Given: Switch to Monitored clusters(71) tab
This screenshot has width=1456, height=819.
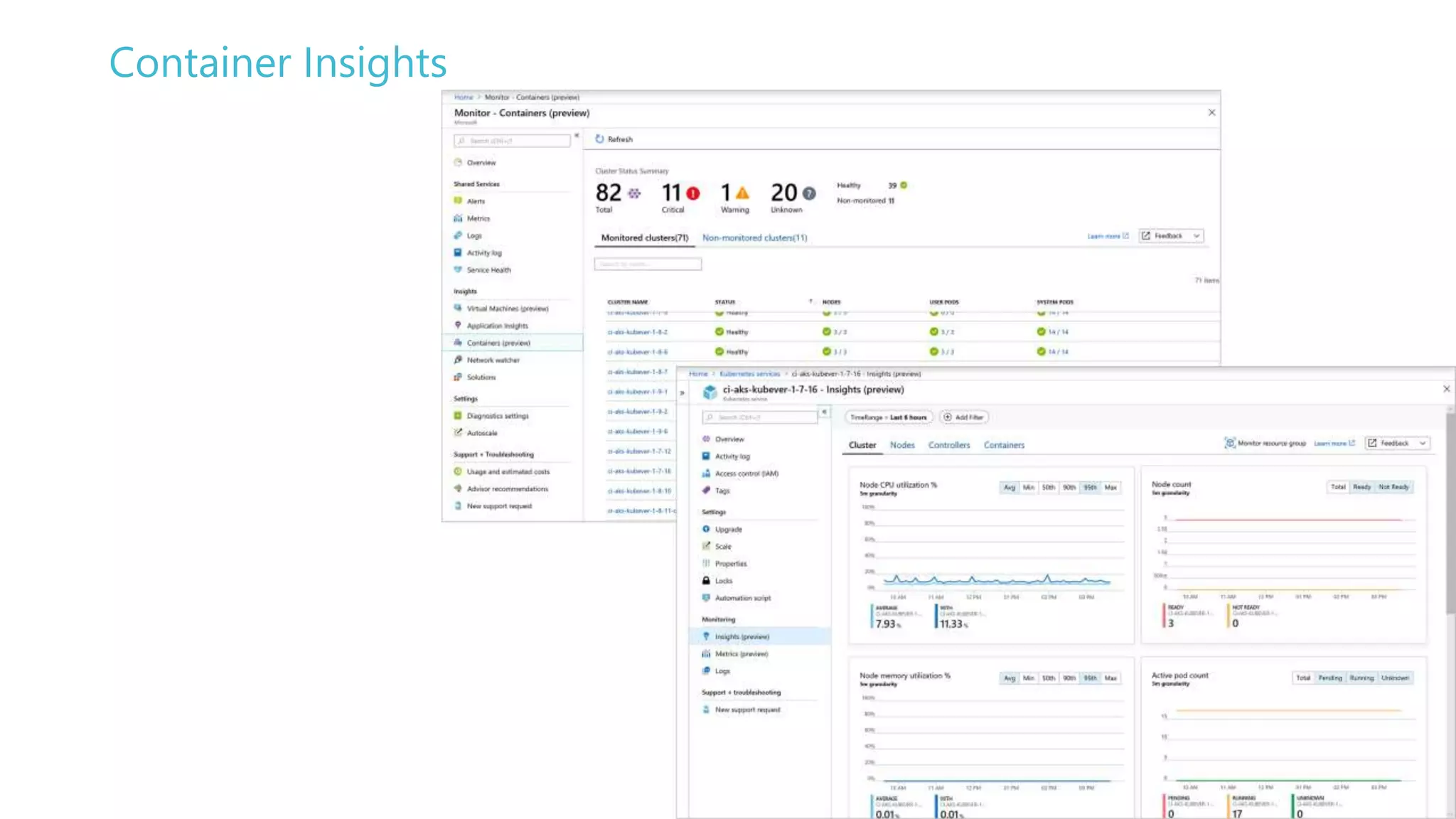Looking at the screenshot, I should point(644,238).
